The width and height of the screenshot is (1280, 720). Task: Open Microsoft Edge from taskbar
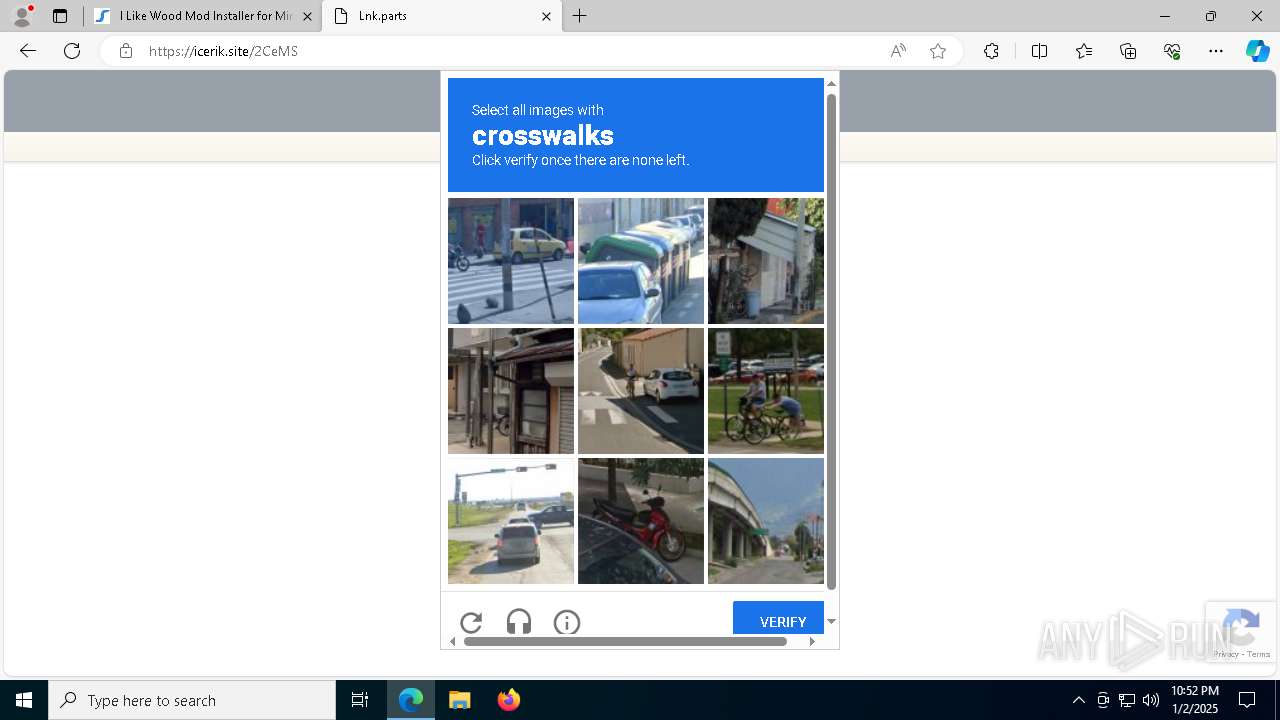point(411,700)
